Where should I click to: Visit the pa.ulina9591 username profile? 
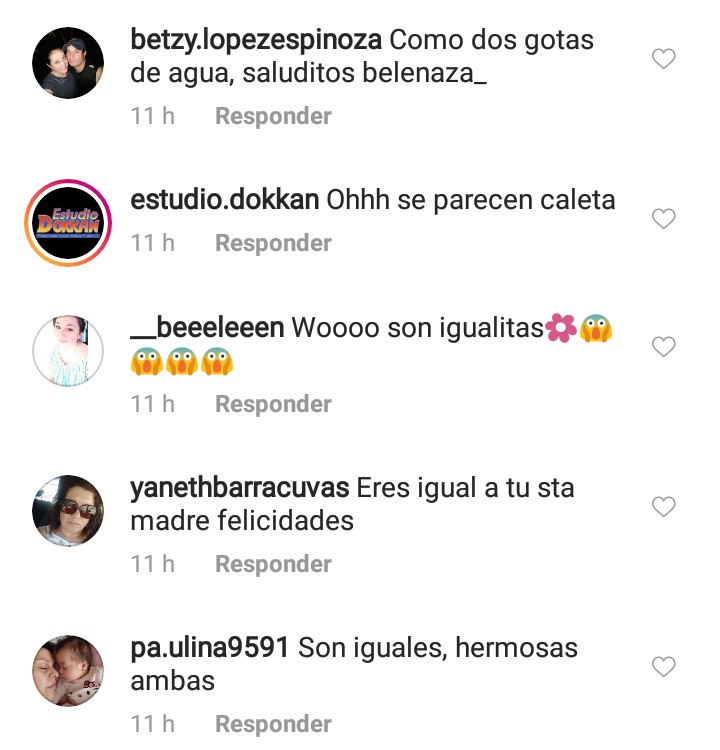click(x=210, y=649)
